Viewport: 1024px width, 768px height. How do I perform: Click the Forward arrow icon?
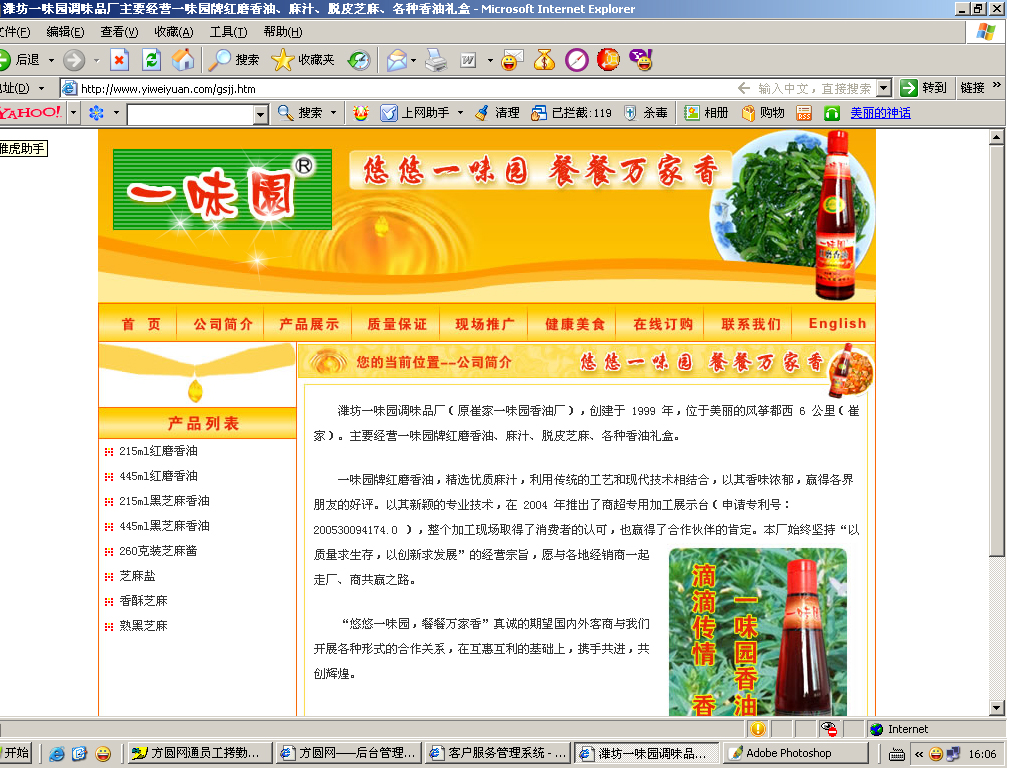tap(74, 60)
